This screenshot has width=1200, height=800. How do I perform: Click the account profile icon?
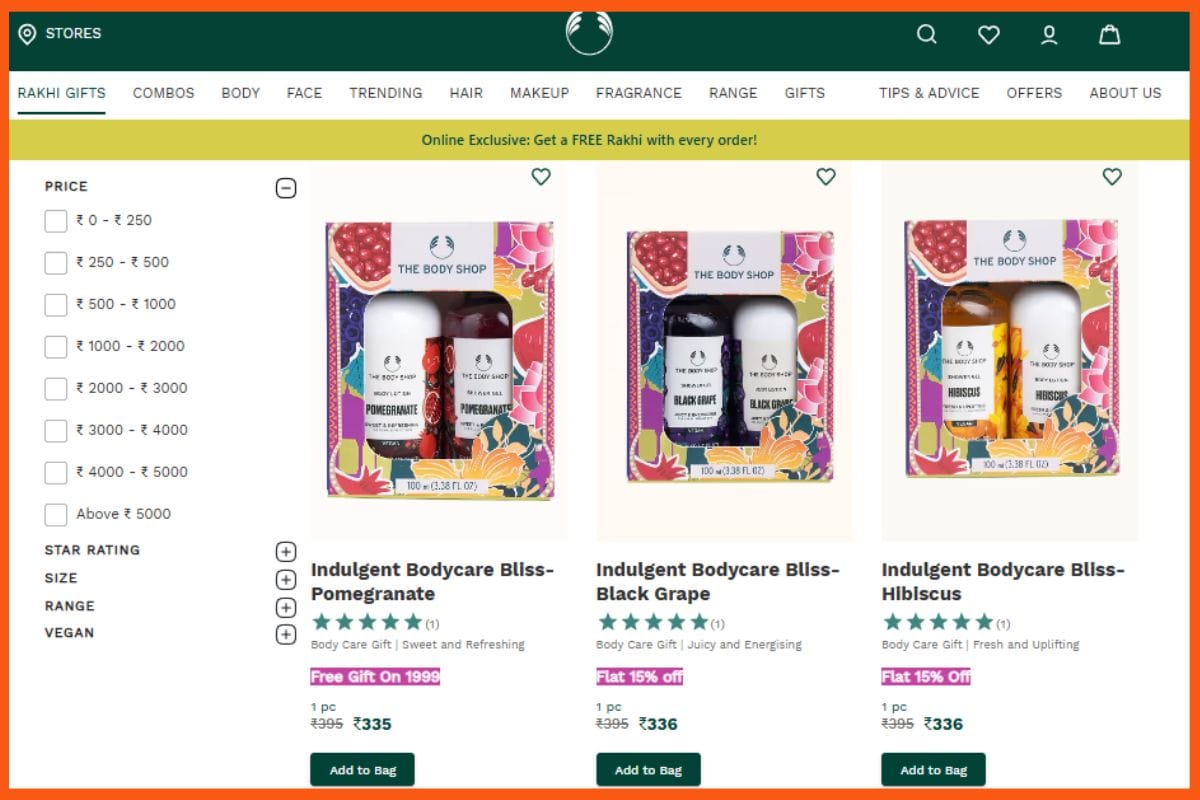point(1049,34)
